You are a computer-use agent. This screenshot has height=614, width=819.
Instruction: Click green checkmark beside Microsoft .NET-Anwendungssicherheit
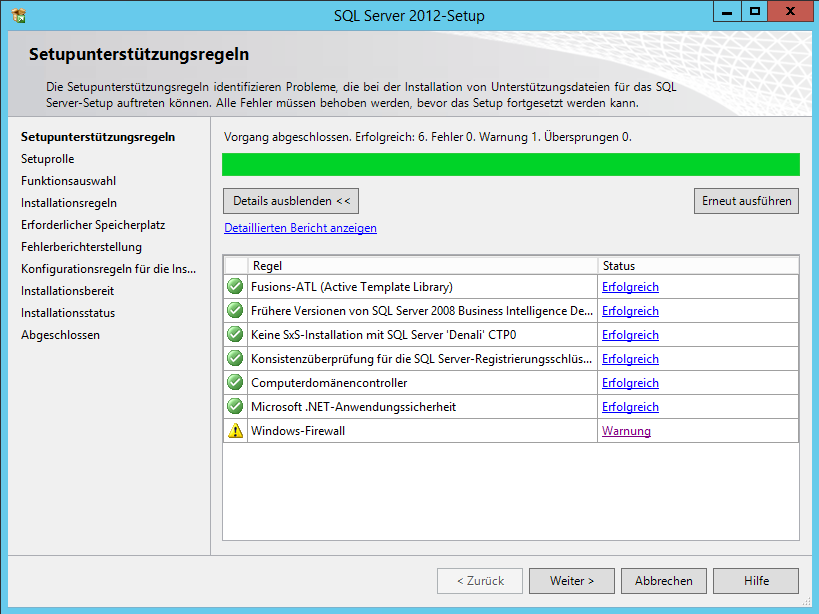(235, 407)
